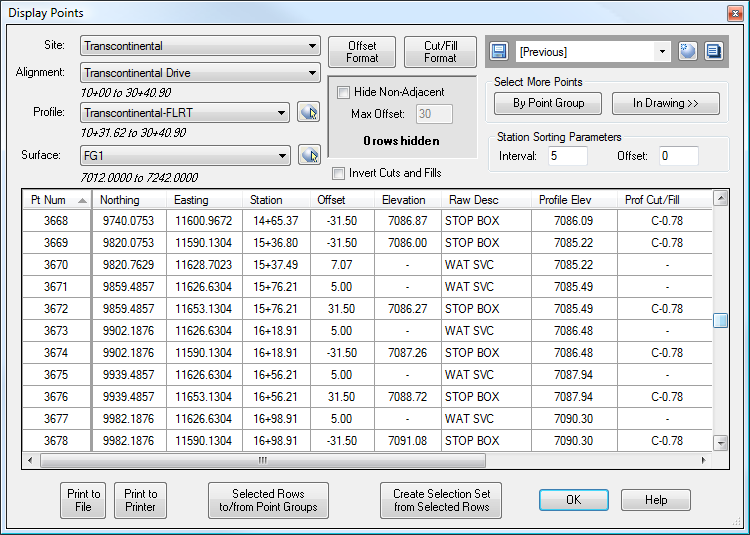
Task: Click station cell 14+65.37
Action: point(276,221)
